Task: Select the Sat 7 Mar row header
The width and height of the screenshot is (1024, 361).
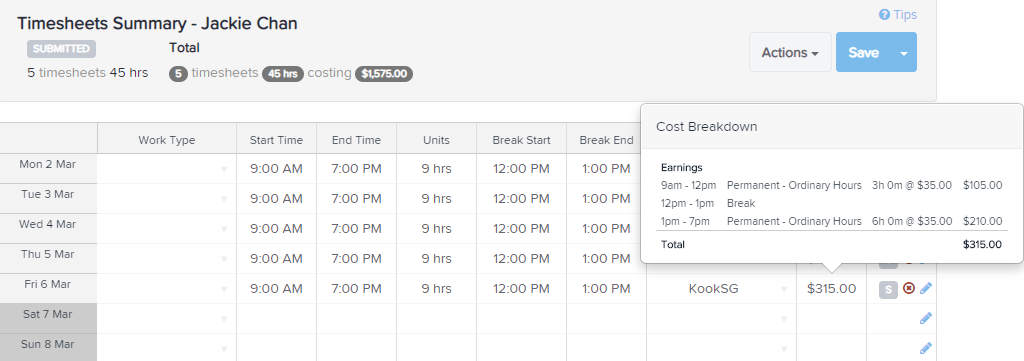Action: pyautogui.click(x=48, y=319)
